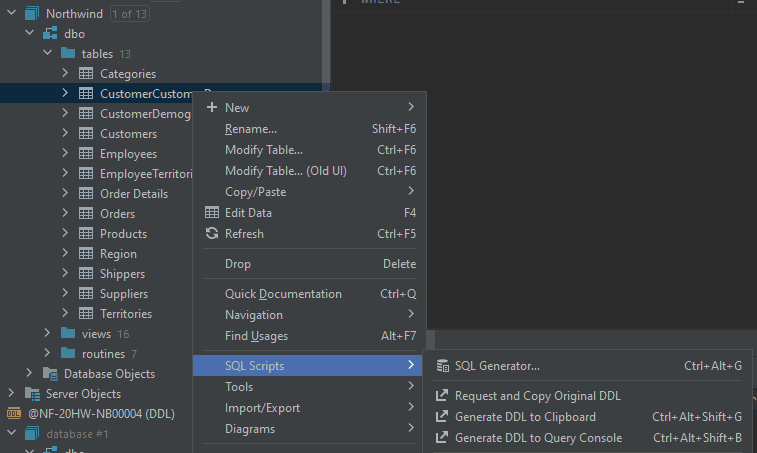Viewport: 757px width, 453px height.
Task: Collapse the tables folder
Action: pos(47,54)
